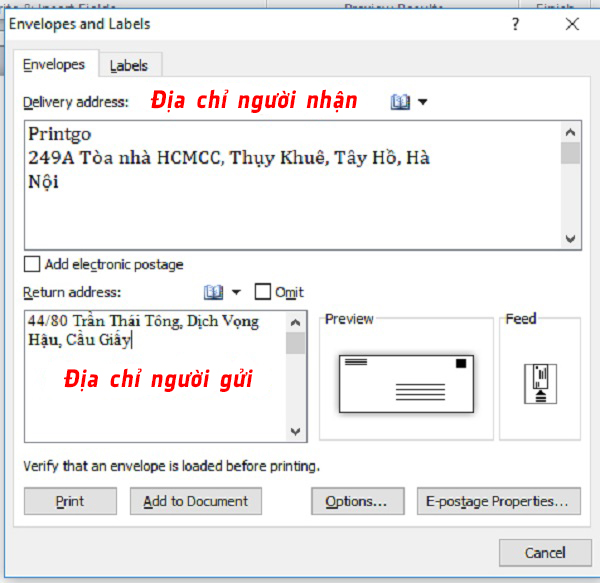Open envelope Options dialog
Viewport: 600px width, 583px height.
356,501
